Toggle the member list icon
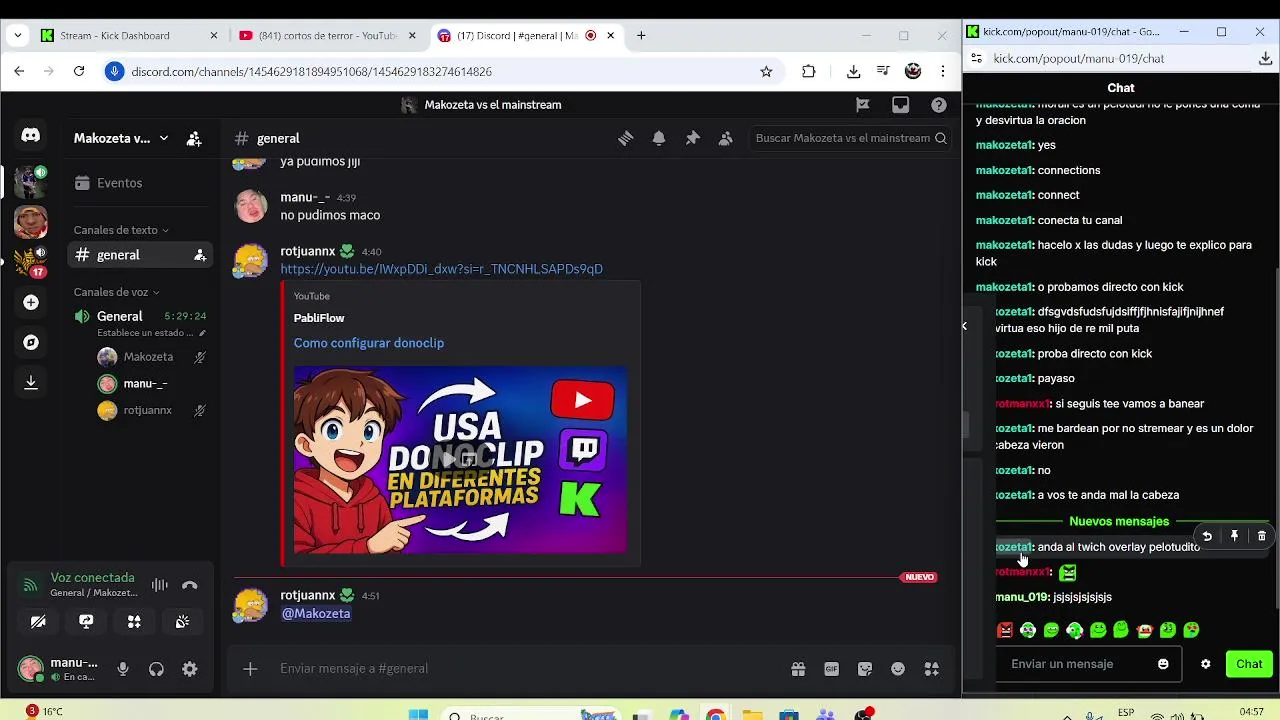 click(x=726, y=138)
